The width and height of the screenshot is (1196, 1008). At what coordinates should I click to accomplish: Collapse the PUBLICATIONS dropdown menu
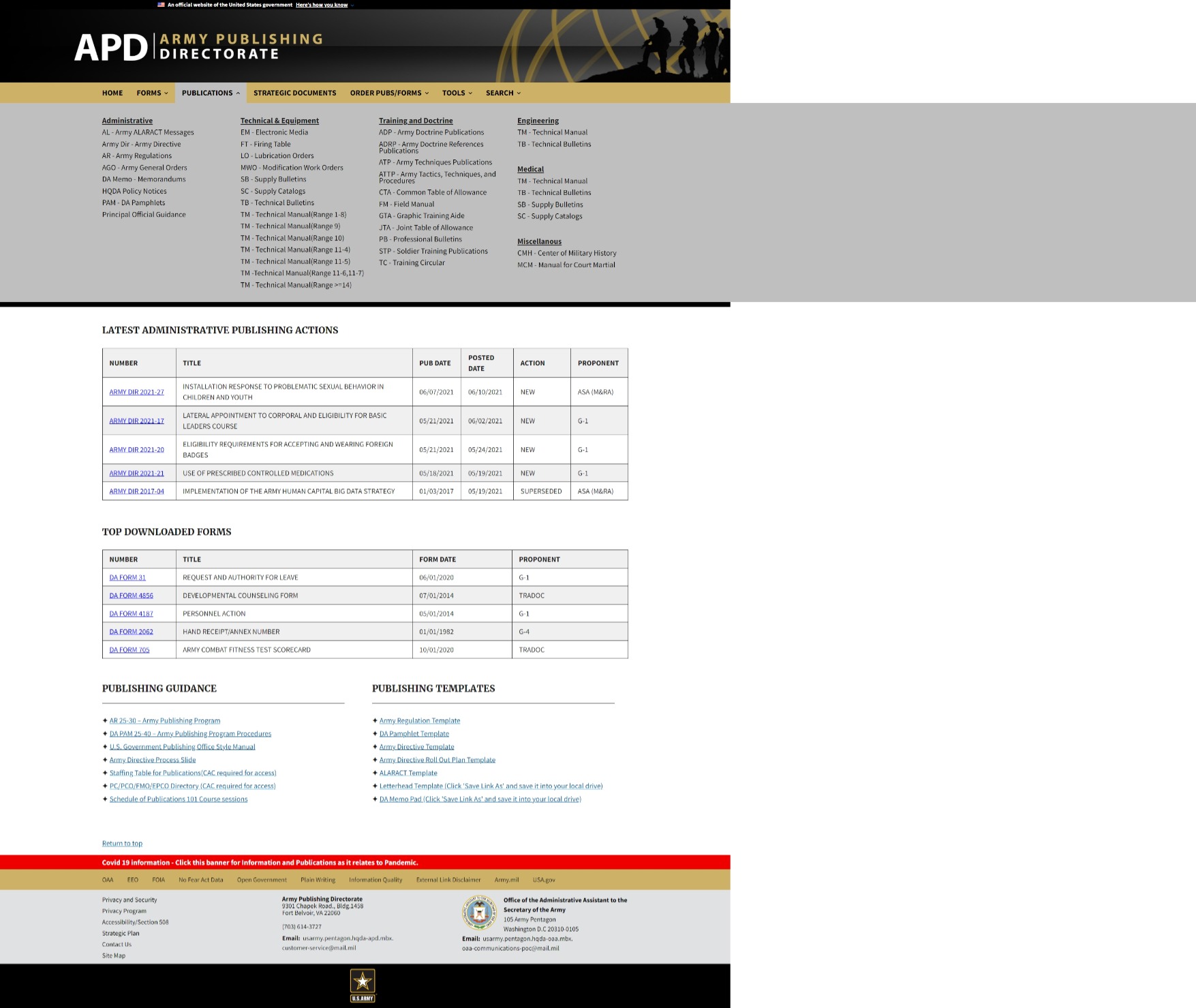click(211, 93)
